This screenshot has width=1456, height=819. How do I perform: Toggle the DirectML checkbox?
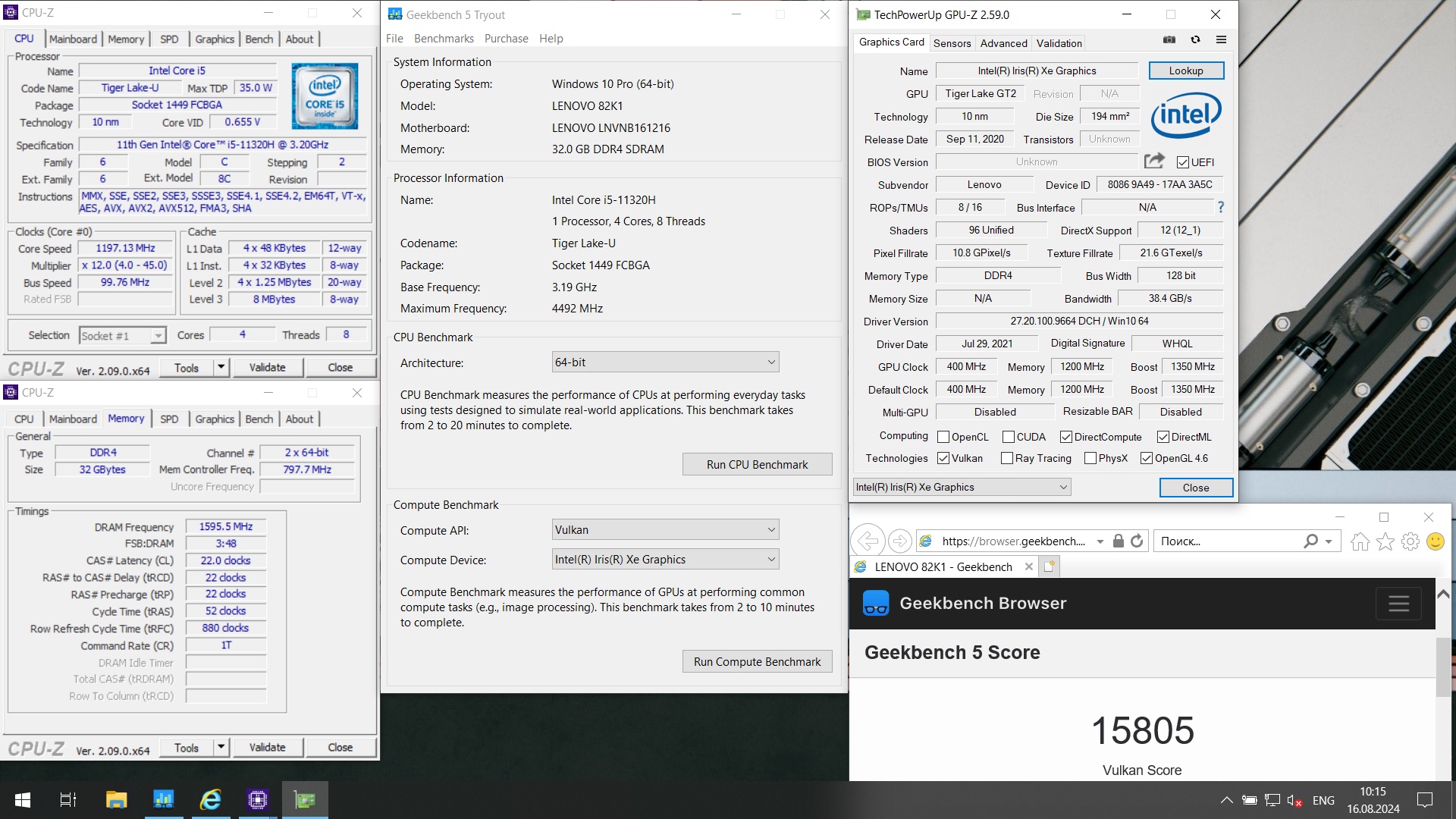click(1163, 437)
